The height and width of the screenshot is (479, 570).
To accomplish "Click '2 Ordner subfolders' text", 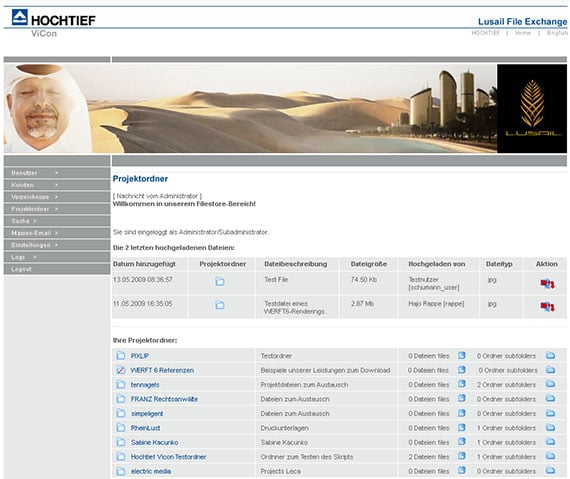I will (x=506, y=385).
